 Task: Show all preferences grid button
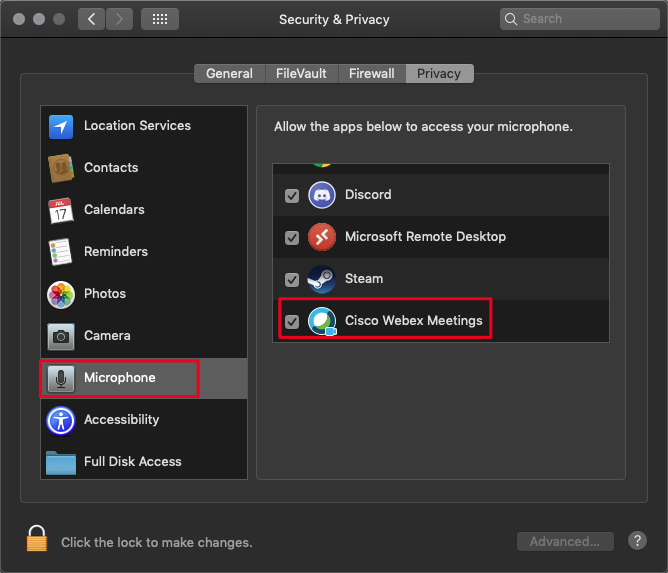click(x=160, y=19)
